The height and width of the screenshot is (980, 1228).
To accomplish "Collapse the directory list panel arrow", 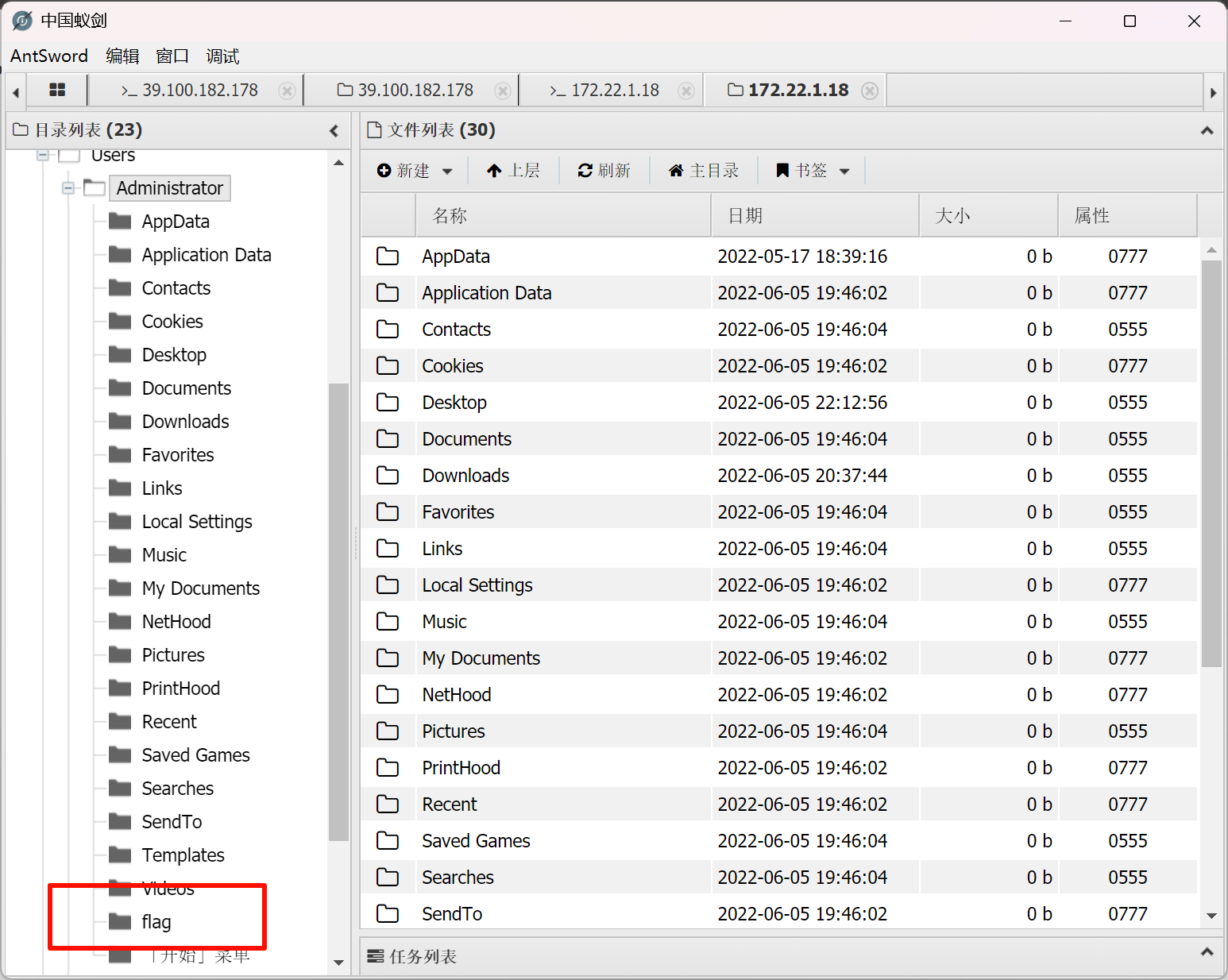I will 334,130.
